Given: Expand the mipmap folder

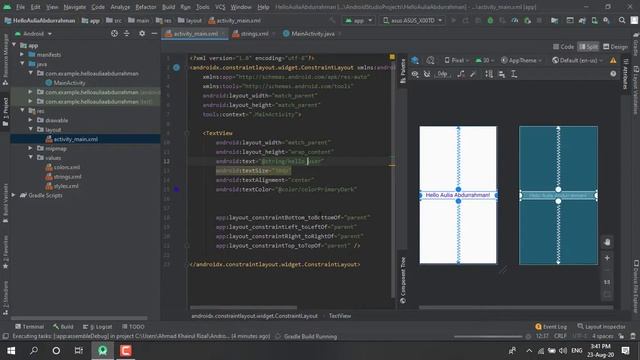Looking at the screenshot, I should pos(31,148).
